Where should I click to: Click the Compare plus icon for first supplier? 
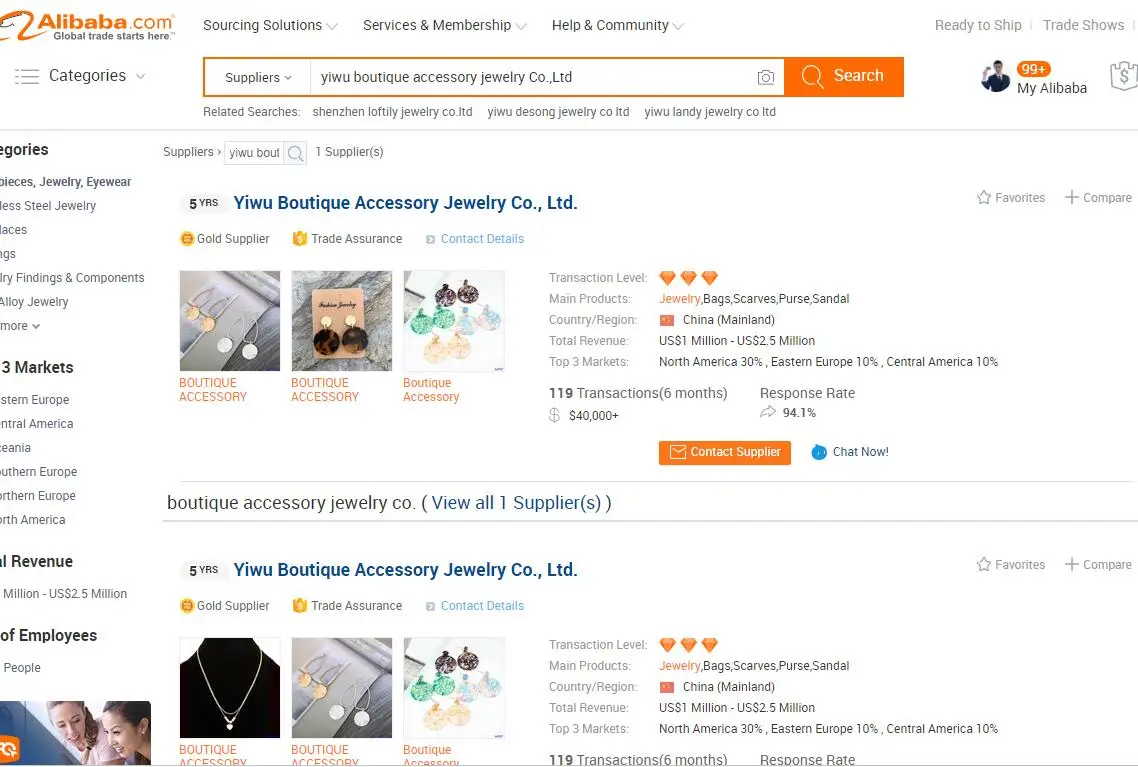(x=1072, y=198)
